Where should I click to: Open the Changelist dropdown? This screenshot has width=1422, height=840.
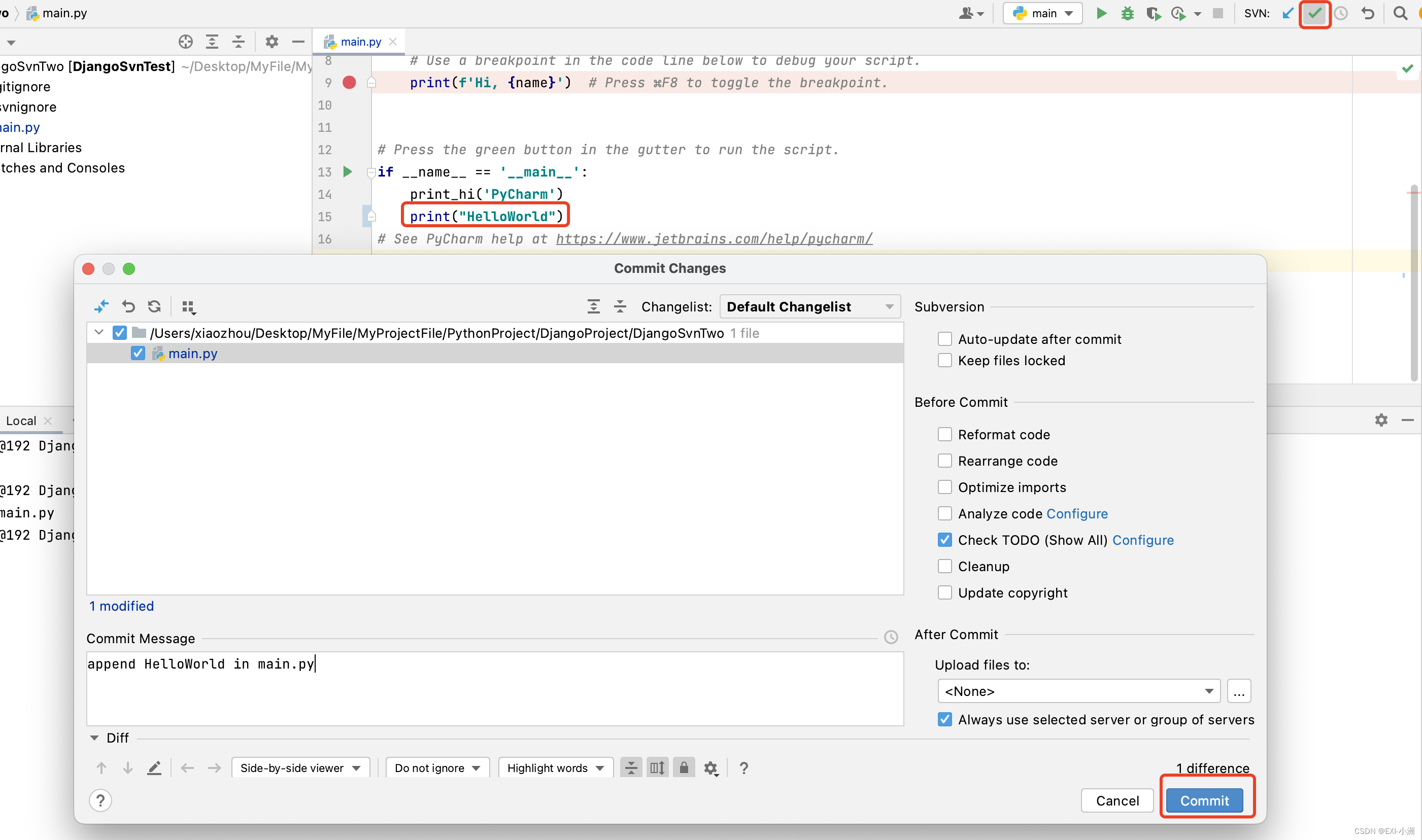tap(810, 306)
